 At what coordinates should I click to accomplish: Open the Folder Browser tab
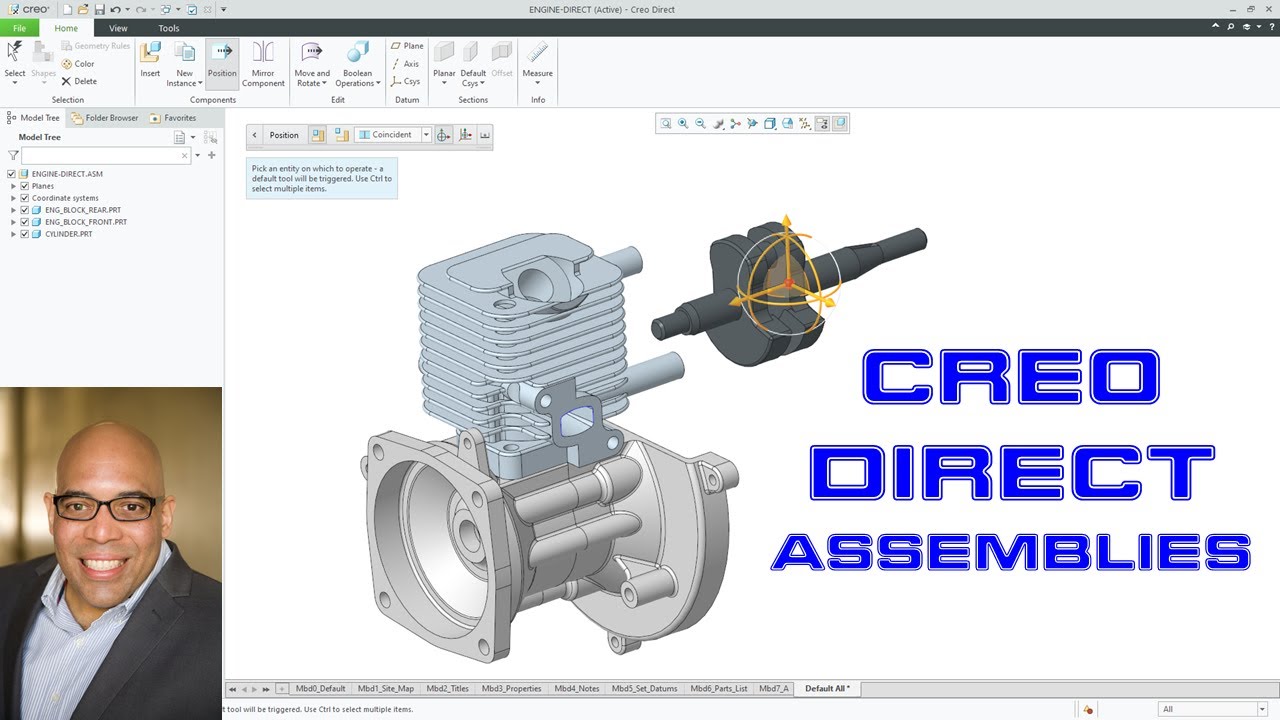pos(105,118)
